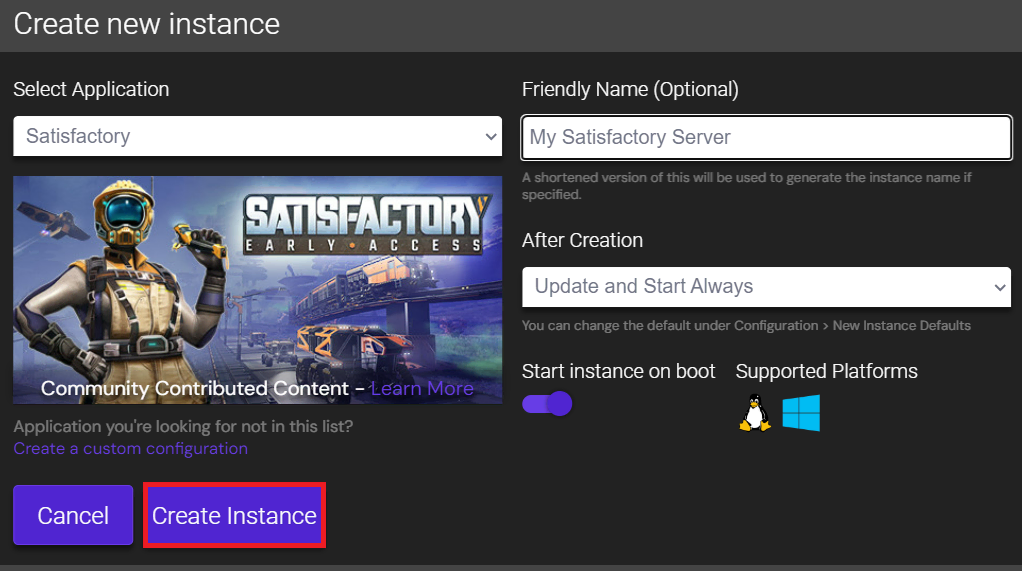Click the Create new instance dialog title
The width and height of the screenshot is (1022, 571).
147,24
